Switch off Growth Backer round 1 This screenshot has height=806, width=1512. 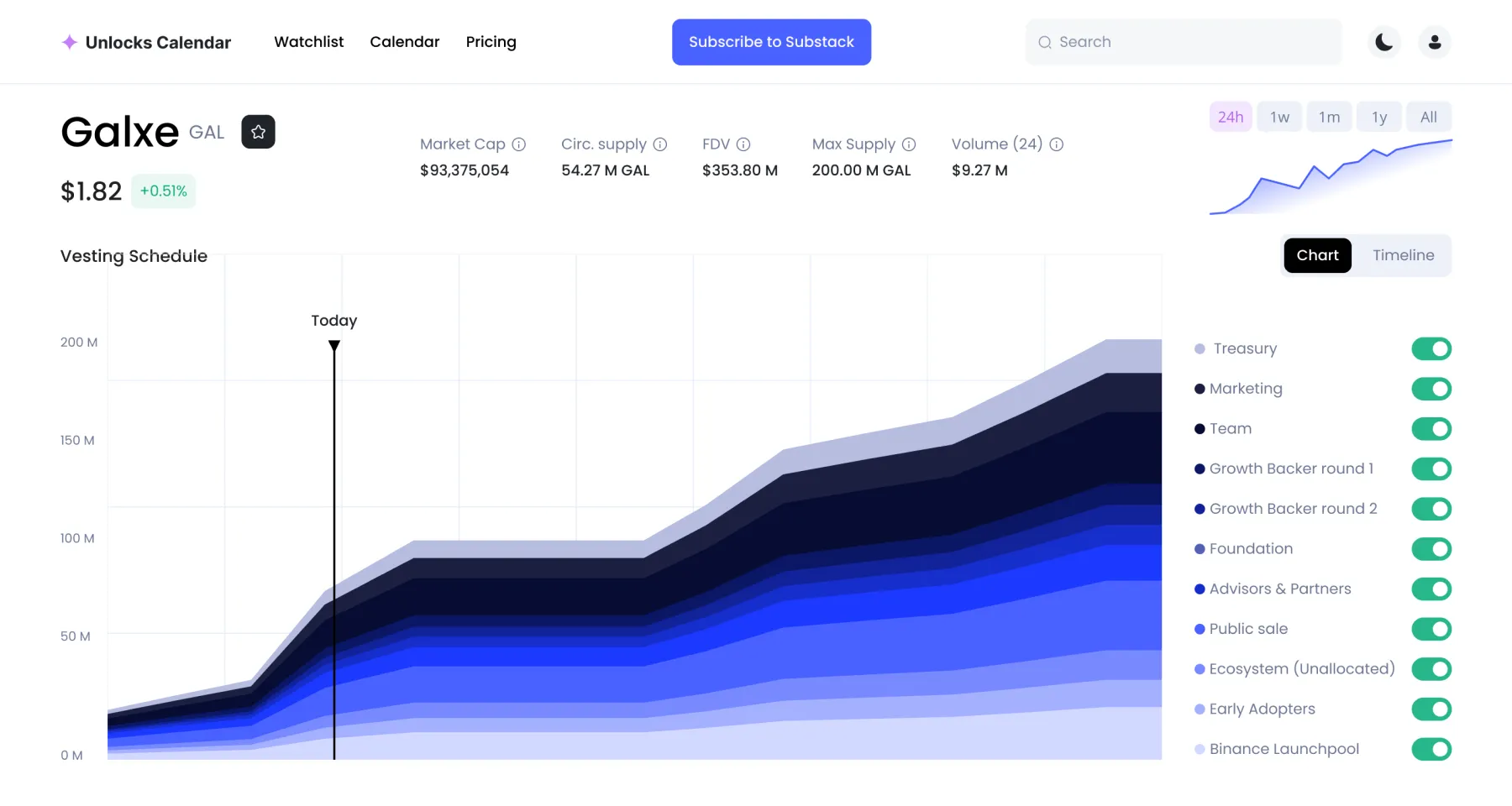pos(1431,468)
